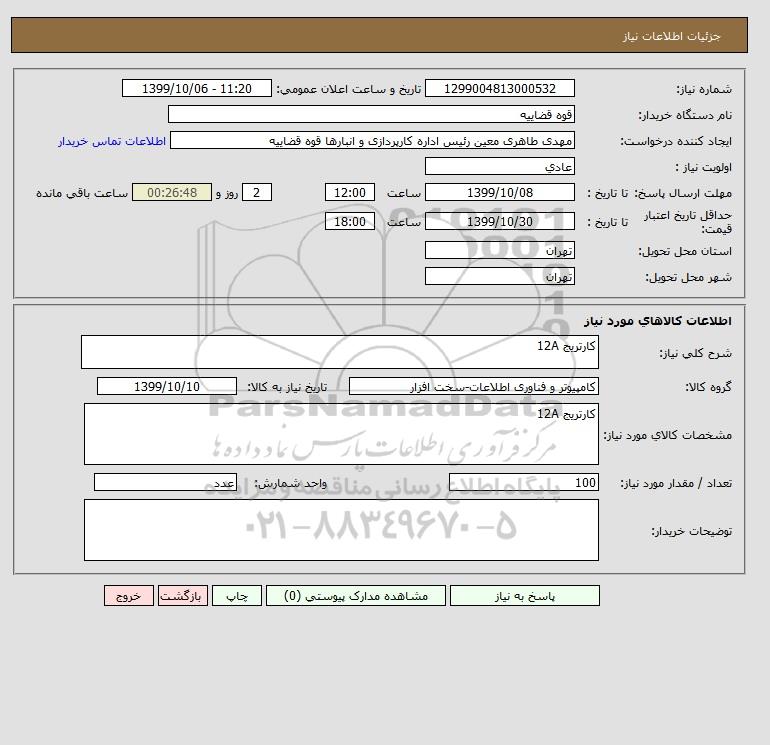
Task: Open مشاهده مدارک پیوستی (0) button
Action: click(x=356, y=595)
